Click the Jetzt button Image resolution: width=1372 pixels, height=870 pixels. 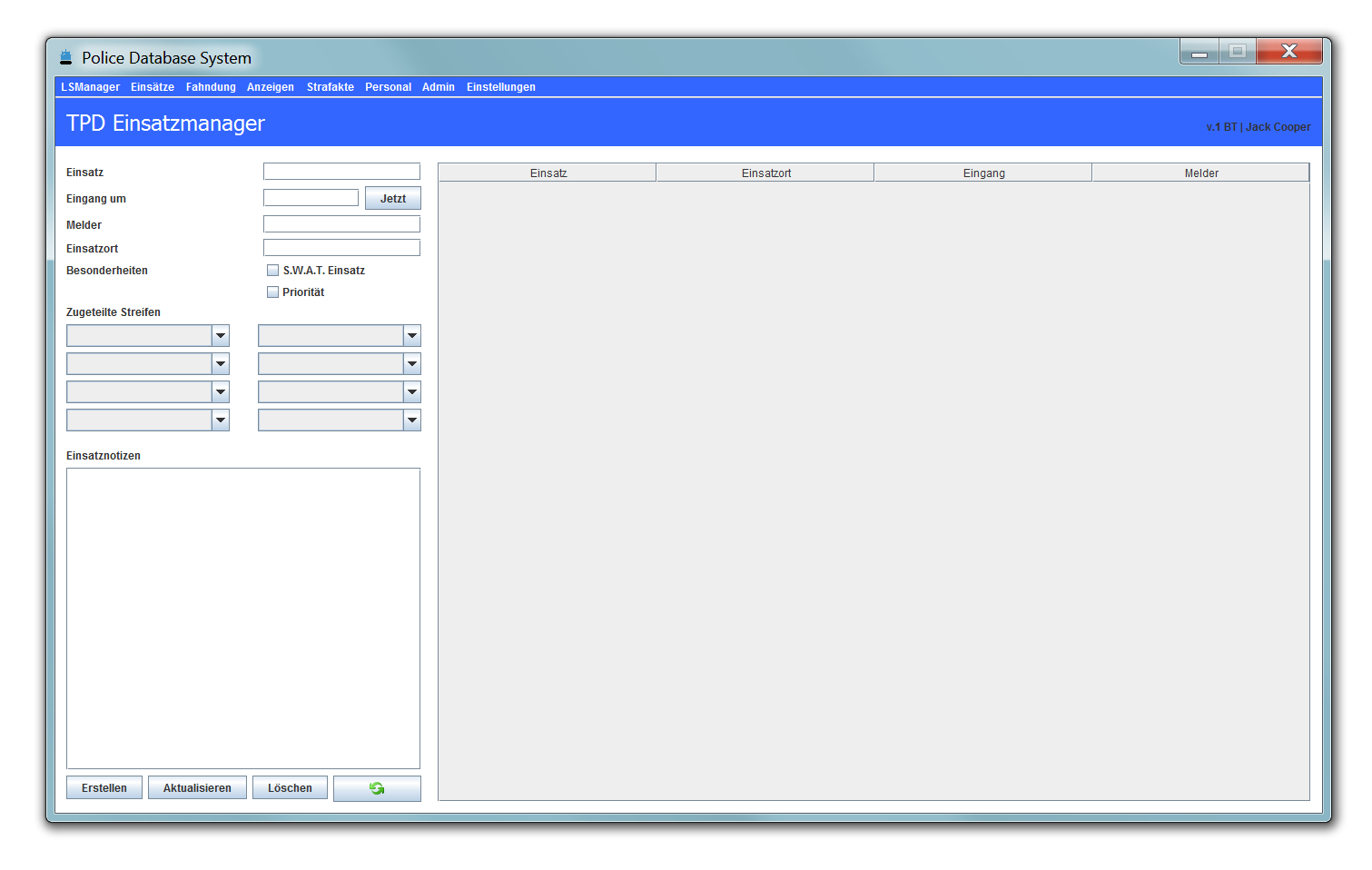(x=393, y=199)
